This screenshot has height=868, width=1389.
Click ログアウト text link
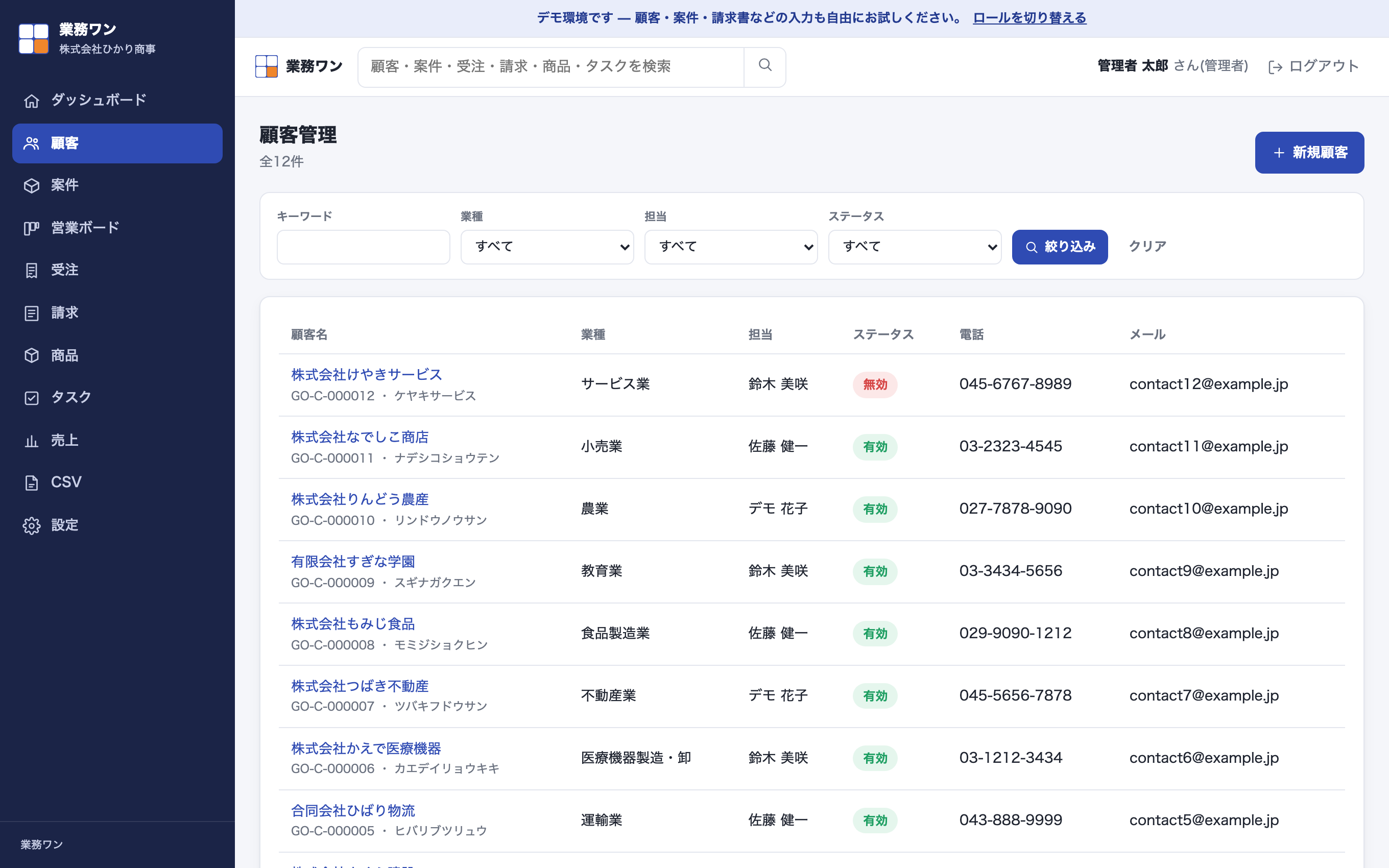tap(1324, 66)
